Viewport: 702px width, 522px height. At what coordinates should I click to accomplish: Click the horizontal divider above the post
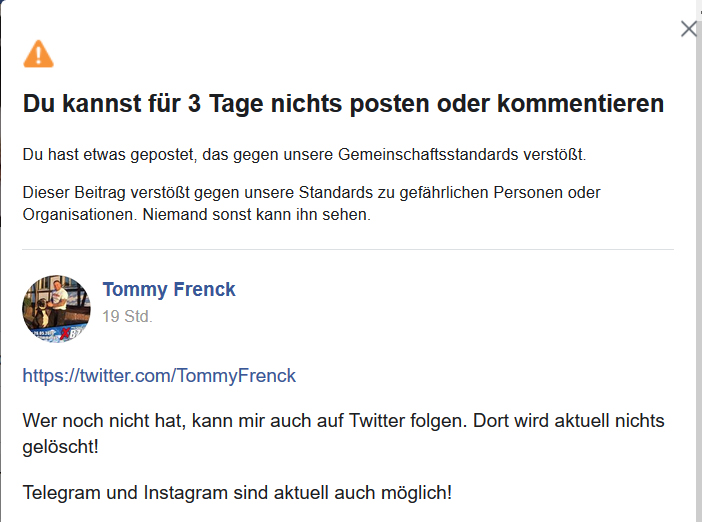[348, 249]
